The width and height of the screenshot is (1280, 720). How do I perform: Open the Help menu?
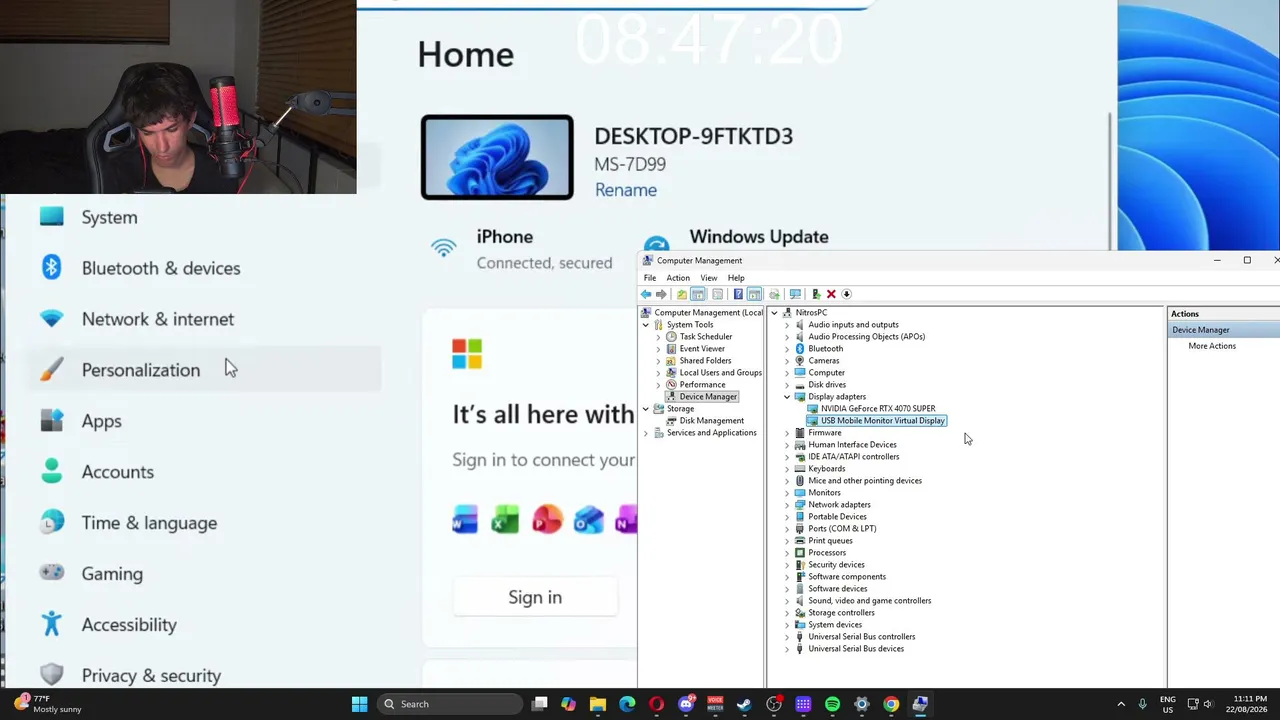pos(736,278)
